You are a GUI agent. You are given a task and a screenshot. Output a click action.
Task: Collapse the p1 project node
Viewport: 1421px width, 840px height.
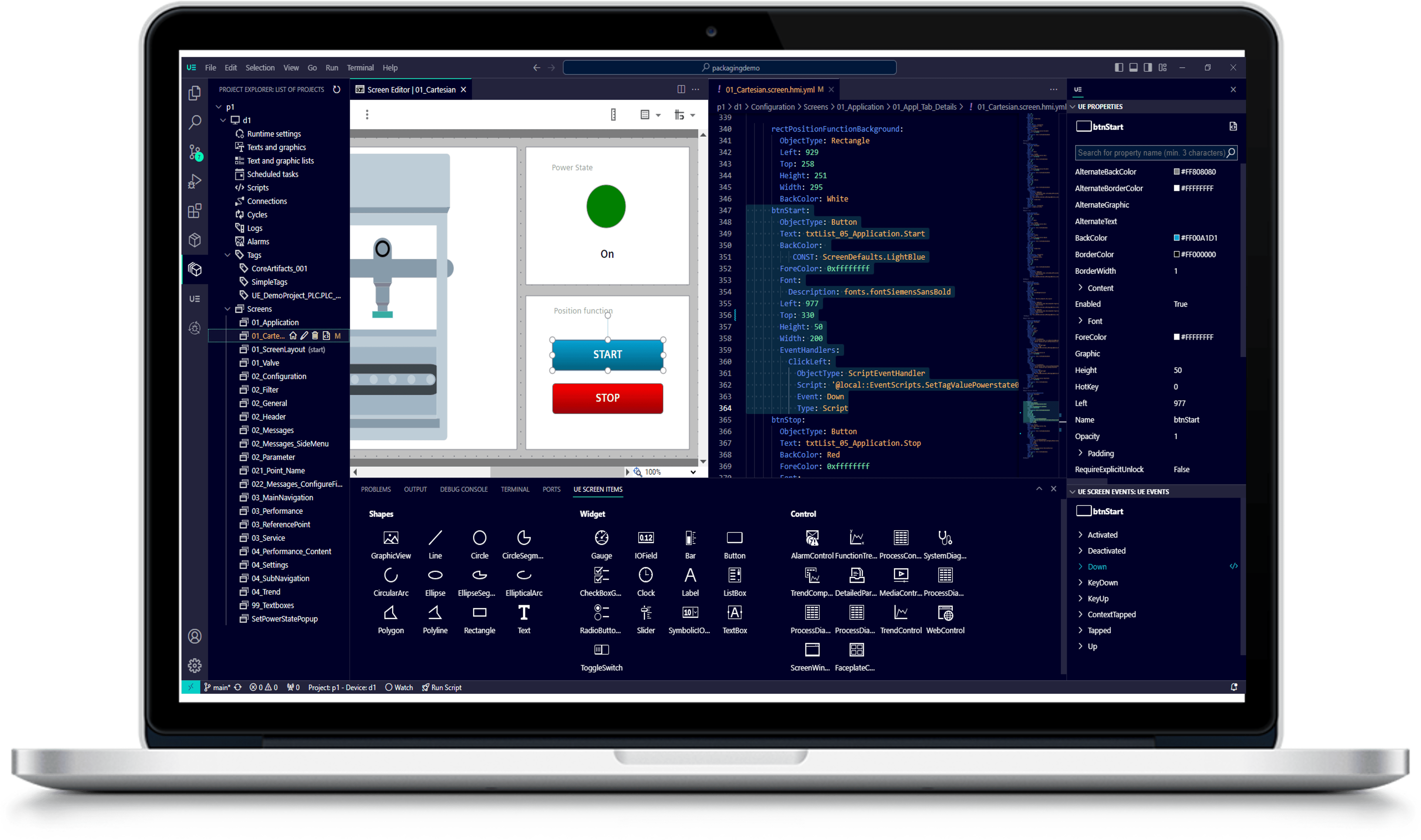point(219,107)
